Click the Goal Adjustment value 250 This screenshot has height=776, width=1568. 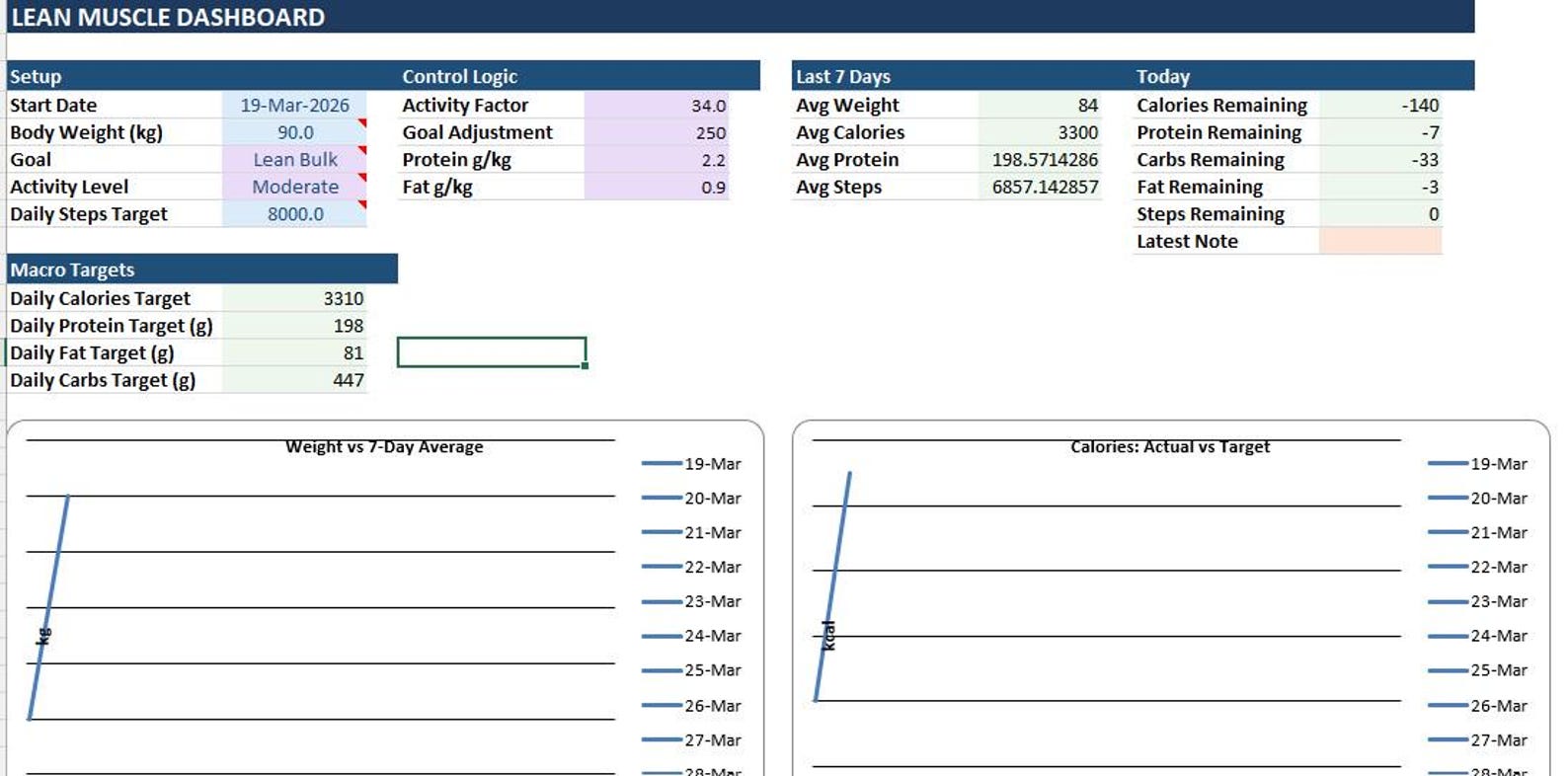pos(657,132)
